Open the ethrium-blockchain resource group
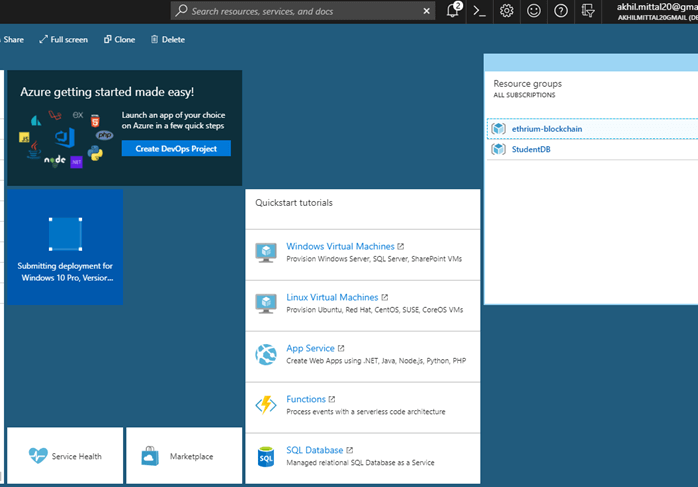The width and height of the screenshot is (698, 487). point(546,129)
